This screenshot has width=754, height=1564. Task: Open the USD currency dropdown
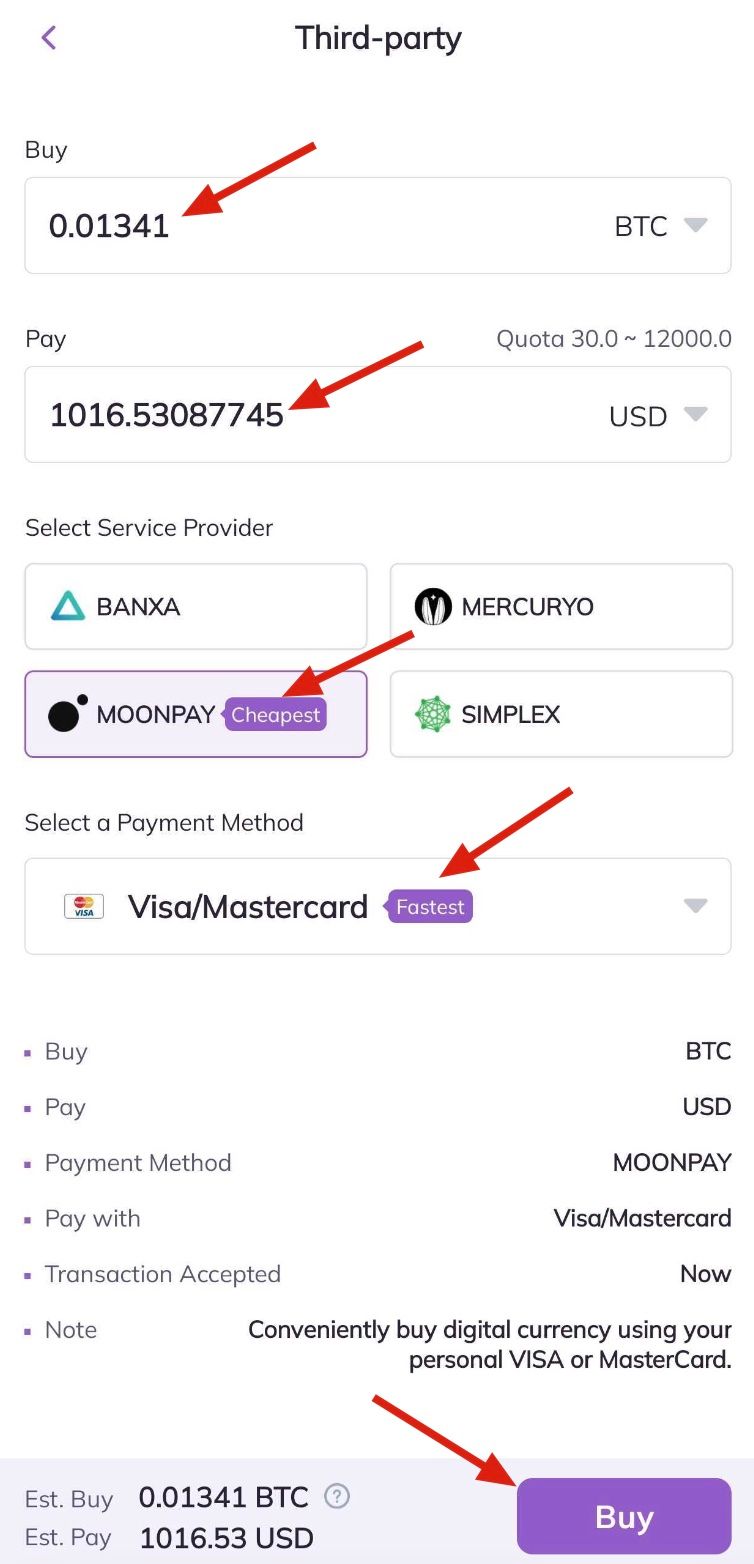tap(658, 415)
